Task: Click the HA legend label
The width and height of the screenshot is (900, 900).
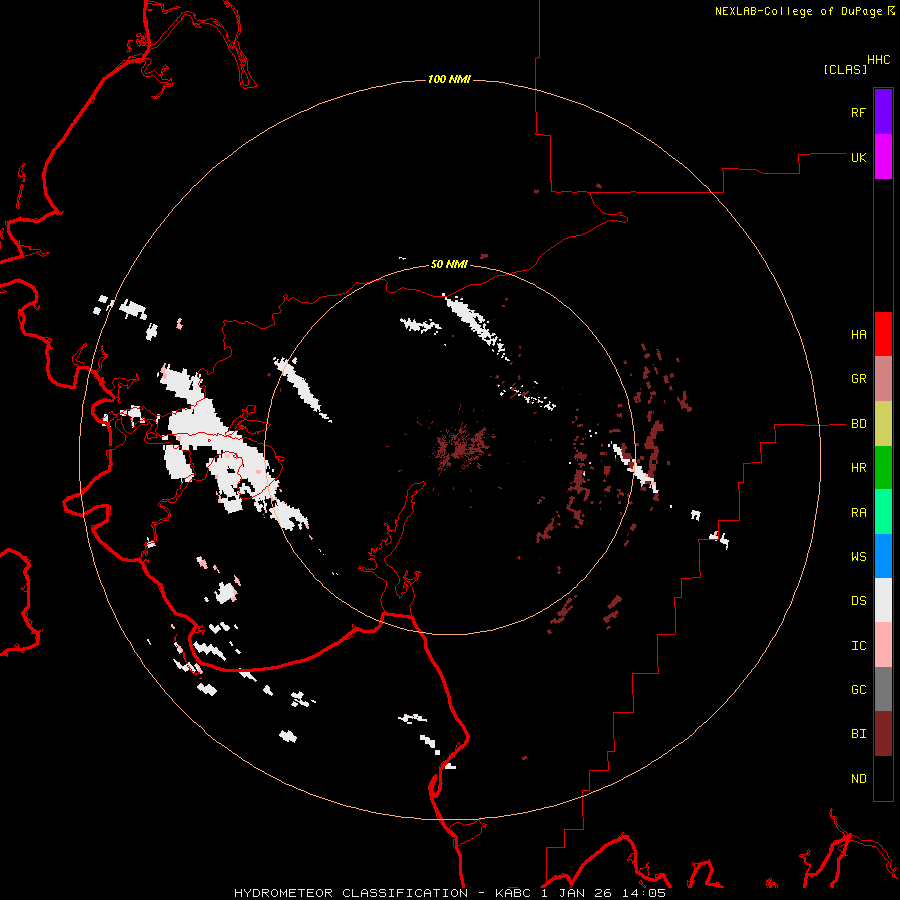Action: (x=858, y=335)
